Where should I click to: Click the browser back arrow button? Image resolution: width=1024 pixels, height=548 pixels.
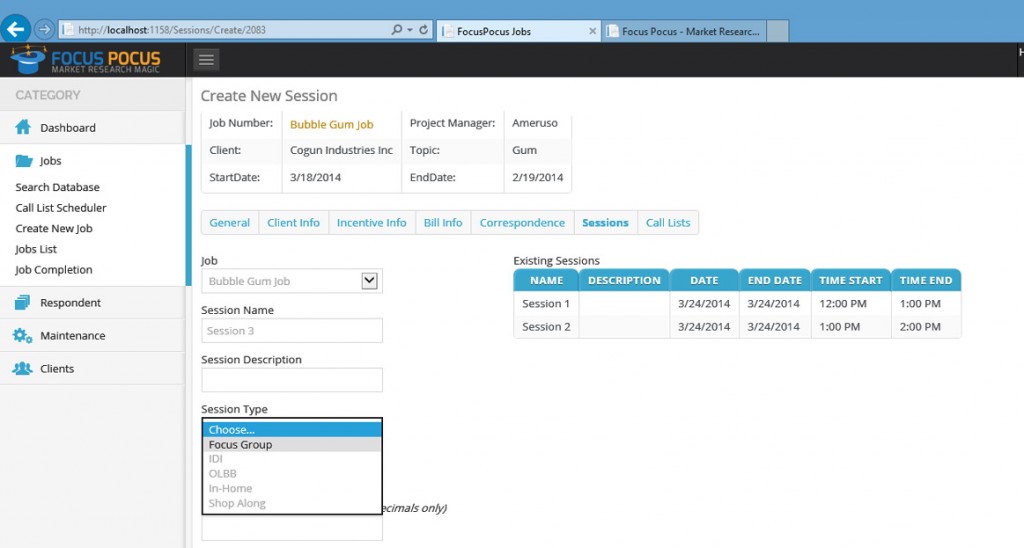tap(15, 30)
